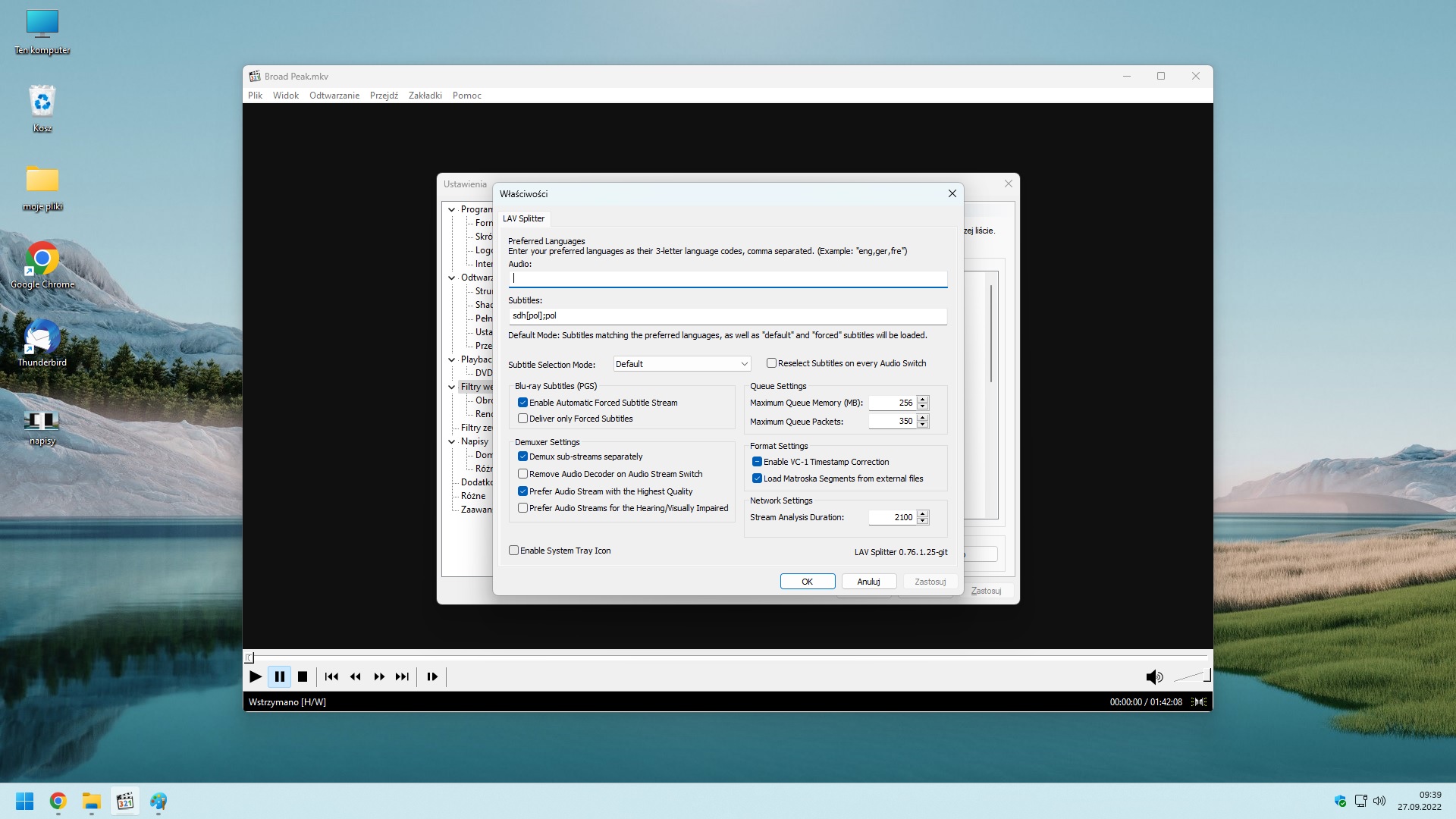Click the Stop playback icon
The width and height of the screenshot is (1456, 819).
pos(303,676)
